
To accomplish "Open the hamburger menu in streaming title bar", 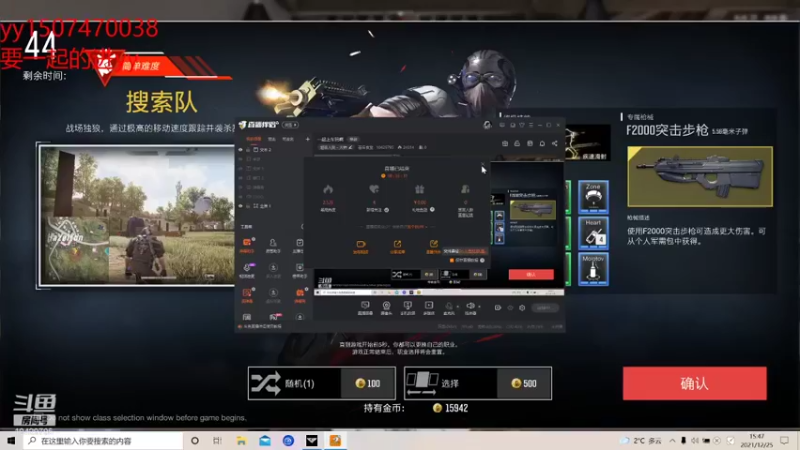I will point(531,125).
